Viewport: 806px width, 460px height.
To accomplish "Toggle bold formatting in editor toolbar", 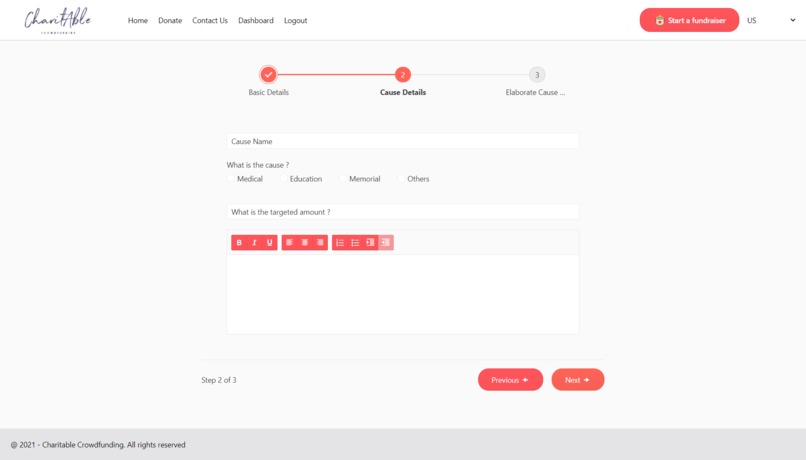I will [x=239, y=243].
